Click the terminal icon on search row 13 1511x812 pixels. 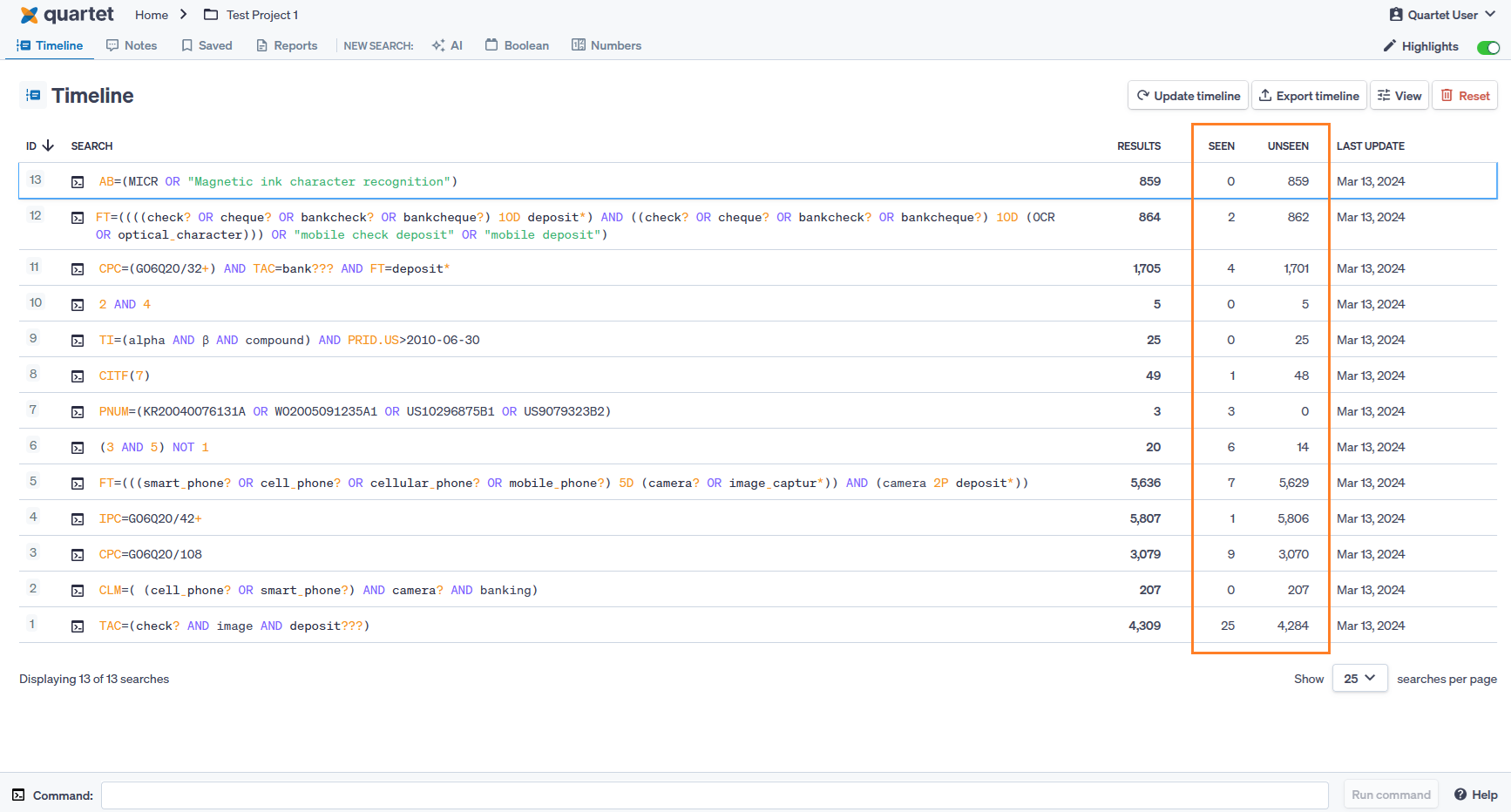[x=78, y=182]
